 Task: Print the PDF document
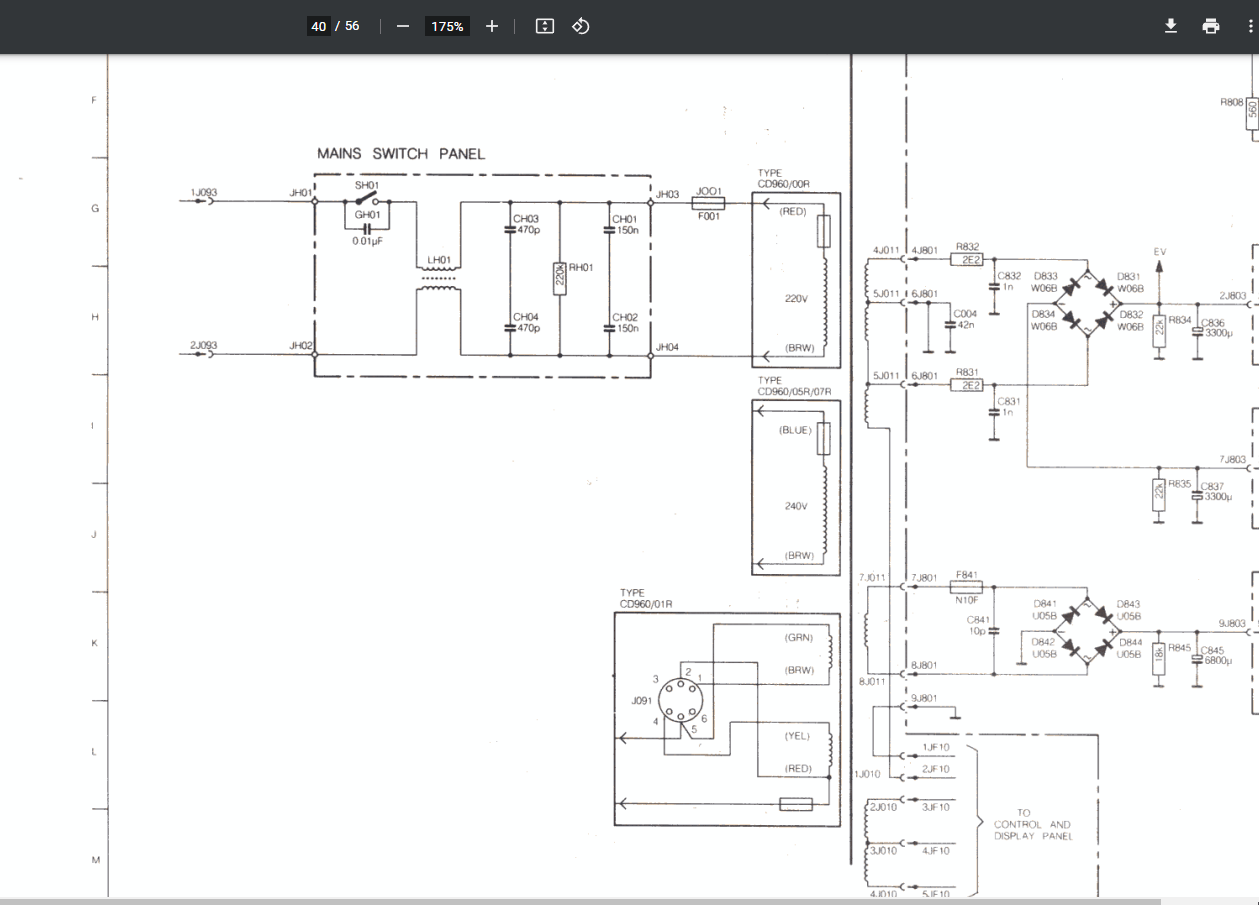[x=1211, y=26]
